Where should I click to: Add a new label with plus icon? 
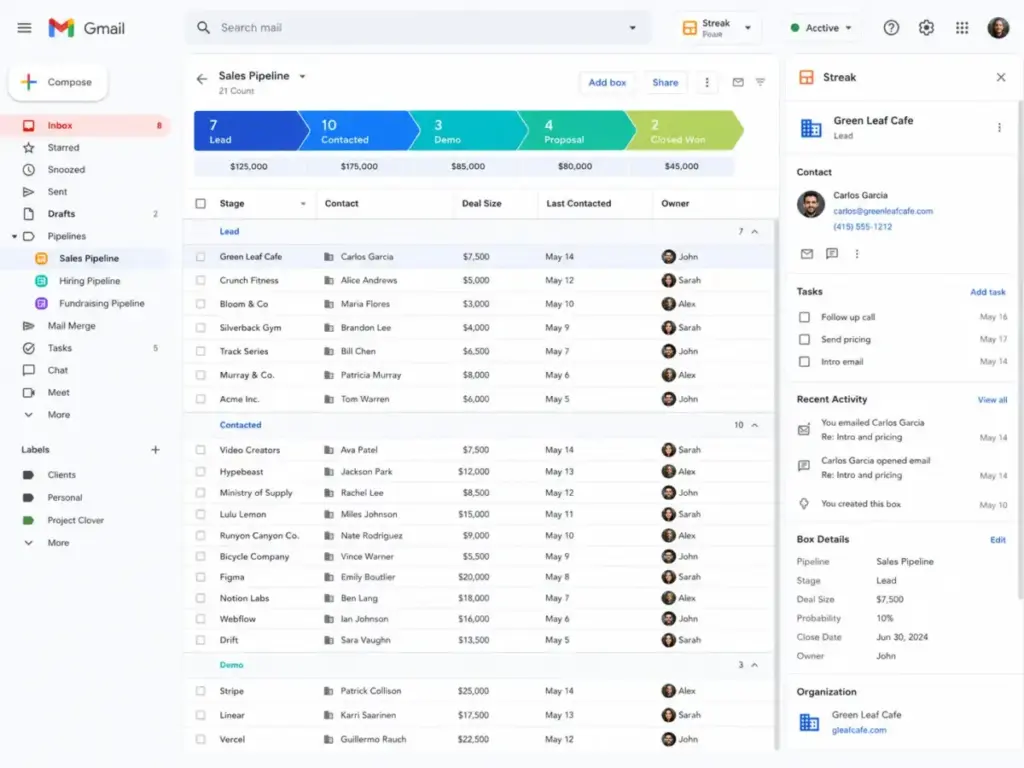(155, 449)
